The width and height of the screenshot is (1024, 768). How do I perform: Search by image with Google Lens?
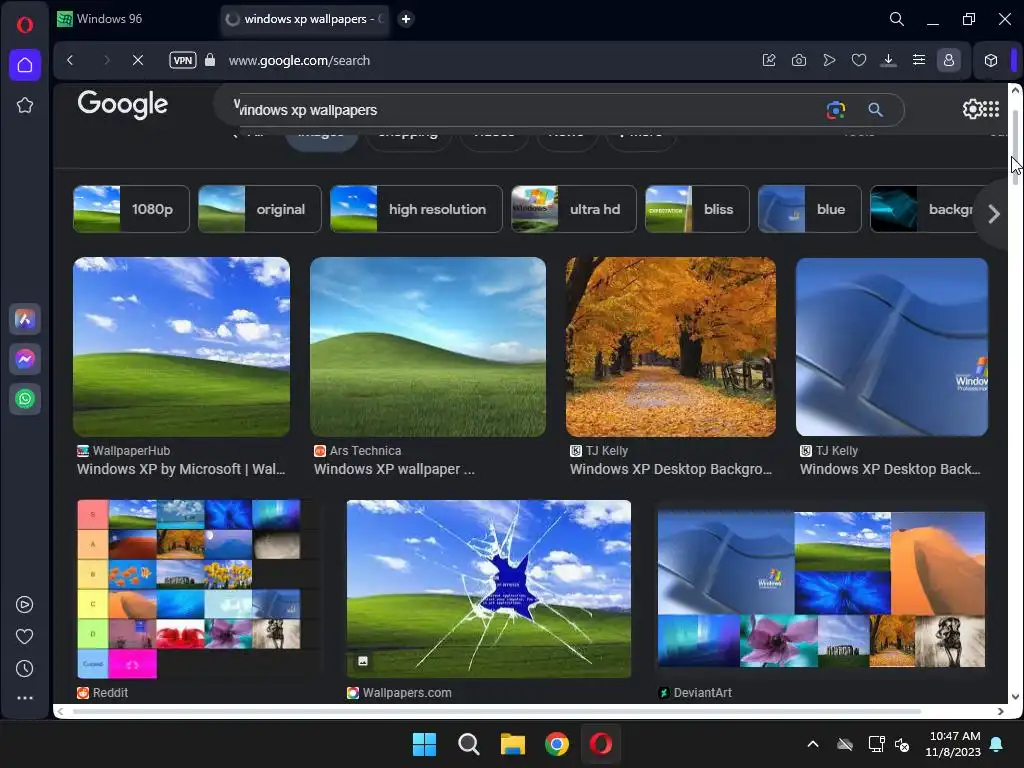tap(835, 110)
